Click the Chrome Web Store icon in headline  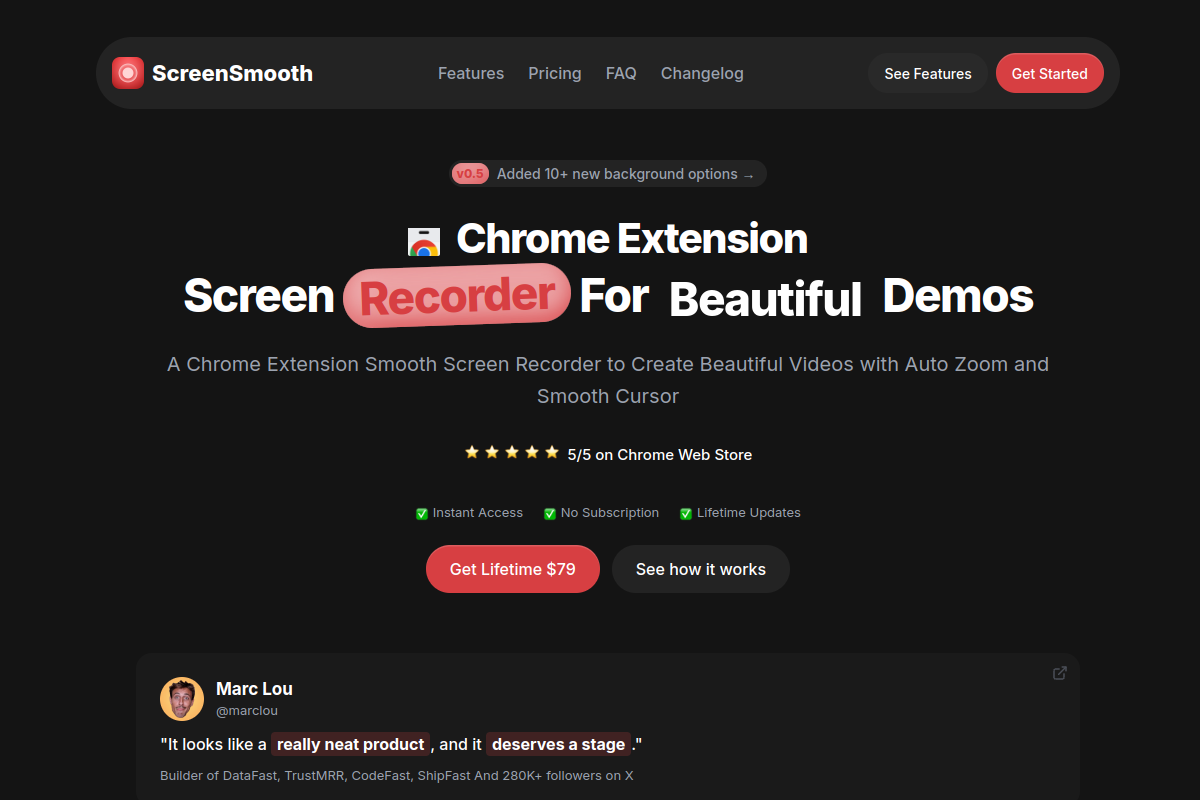pyautogui.click(x=424, y=242)
